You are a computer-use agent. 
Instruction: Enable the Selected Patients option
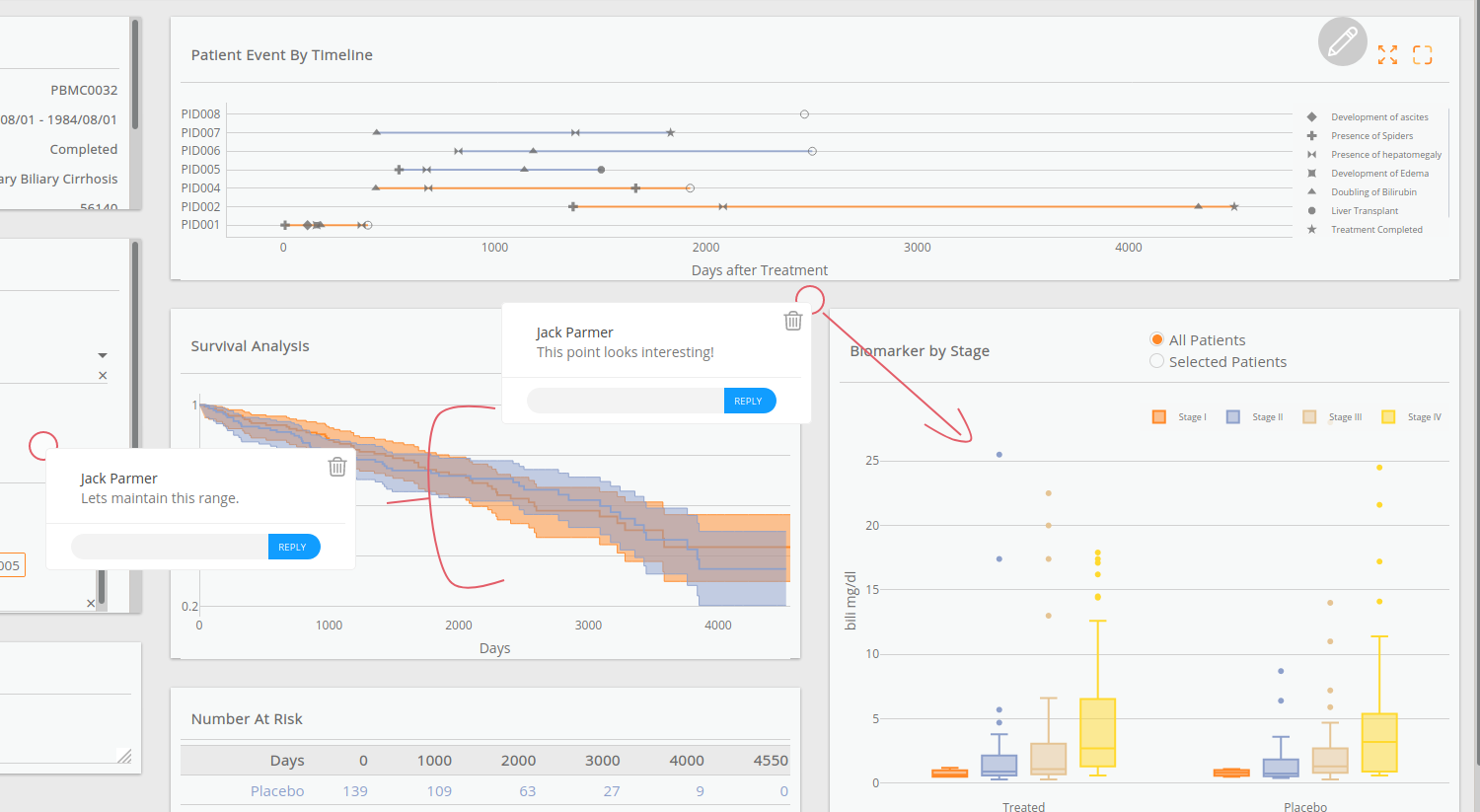click(x=1155, y=361)
